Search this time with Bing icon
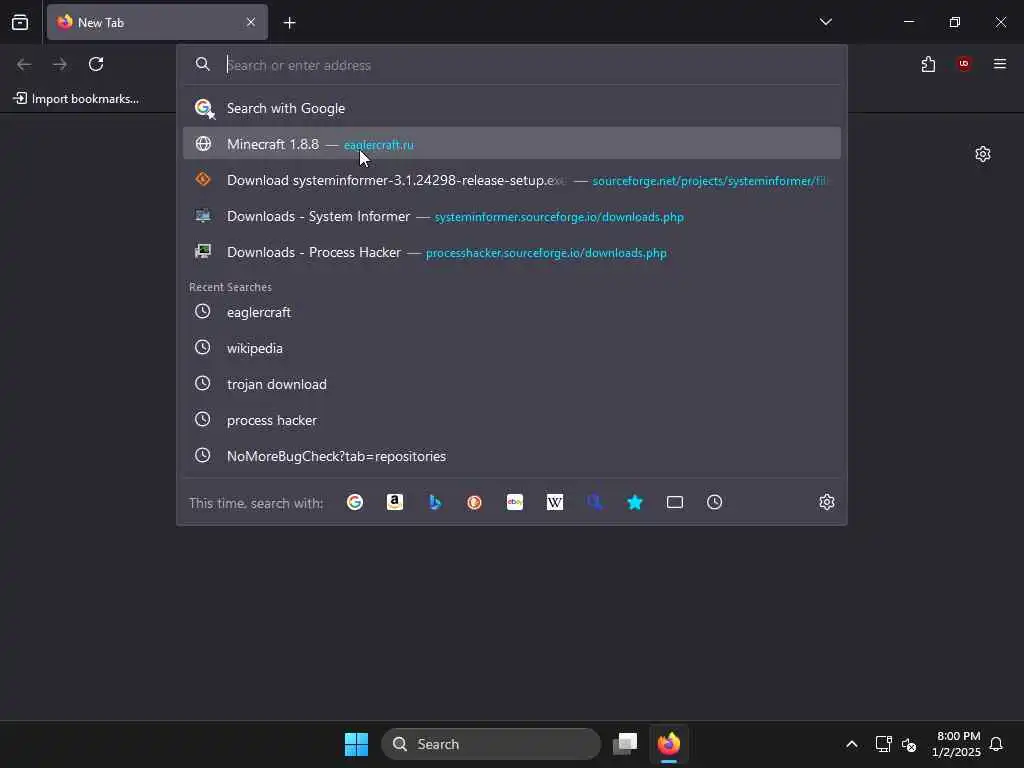 (435, 502)
